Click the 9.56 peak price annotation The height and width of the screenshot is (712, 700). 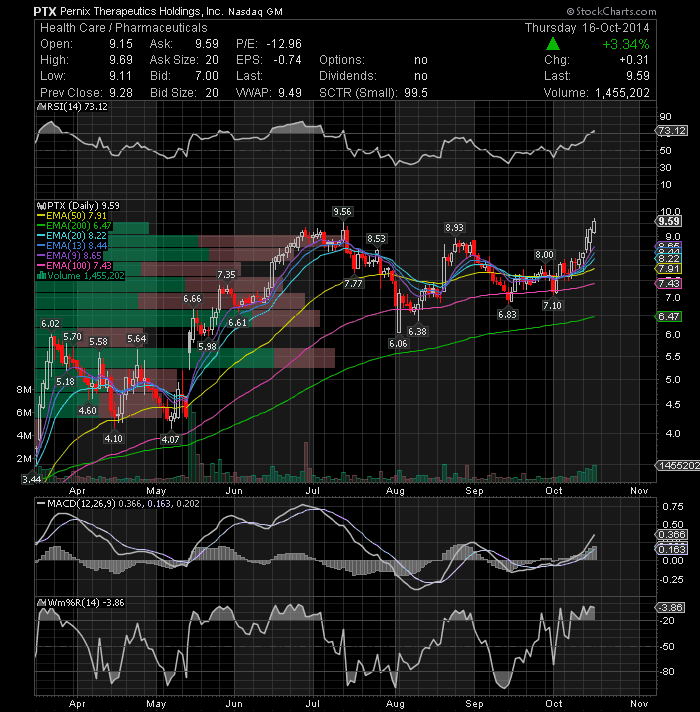(x=342, y=212)
